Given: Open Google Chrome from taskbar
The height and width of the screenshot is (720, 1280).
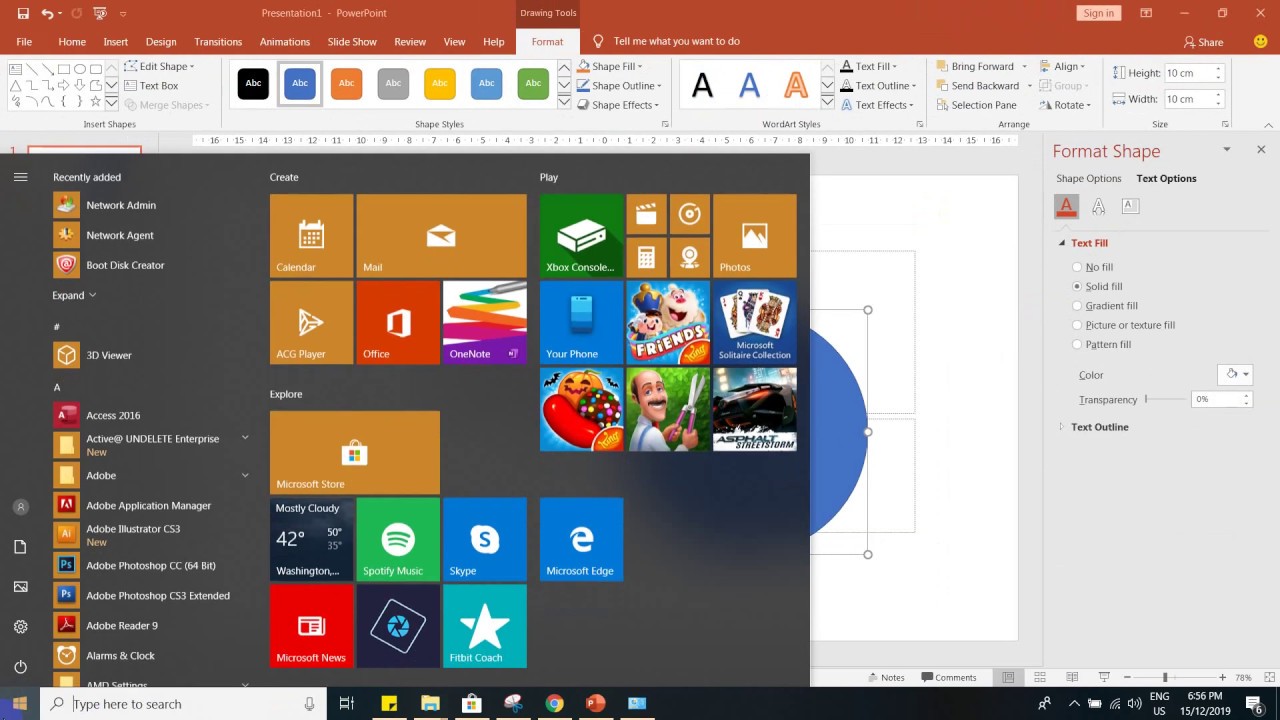Looking at the screenshot, I should coord(554,704).
